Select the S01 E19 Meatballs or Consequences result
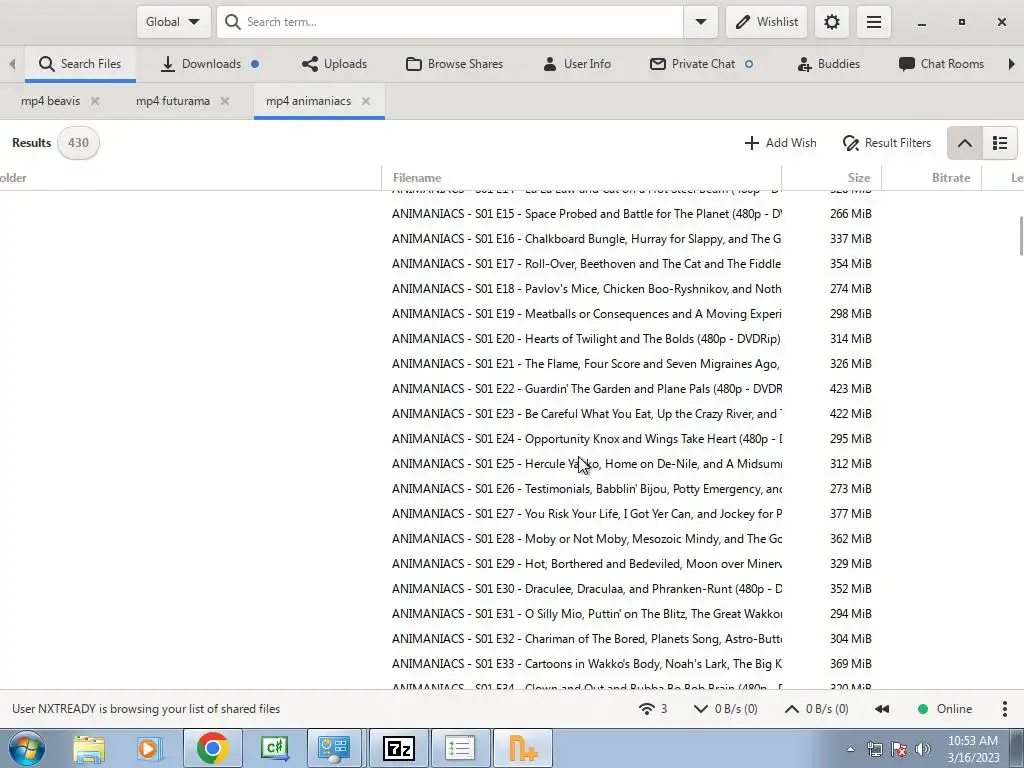Viewport: 1024px width, 768px height. point(587,314)
